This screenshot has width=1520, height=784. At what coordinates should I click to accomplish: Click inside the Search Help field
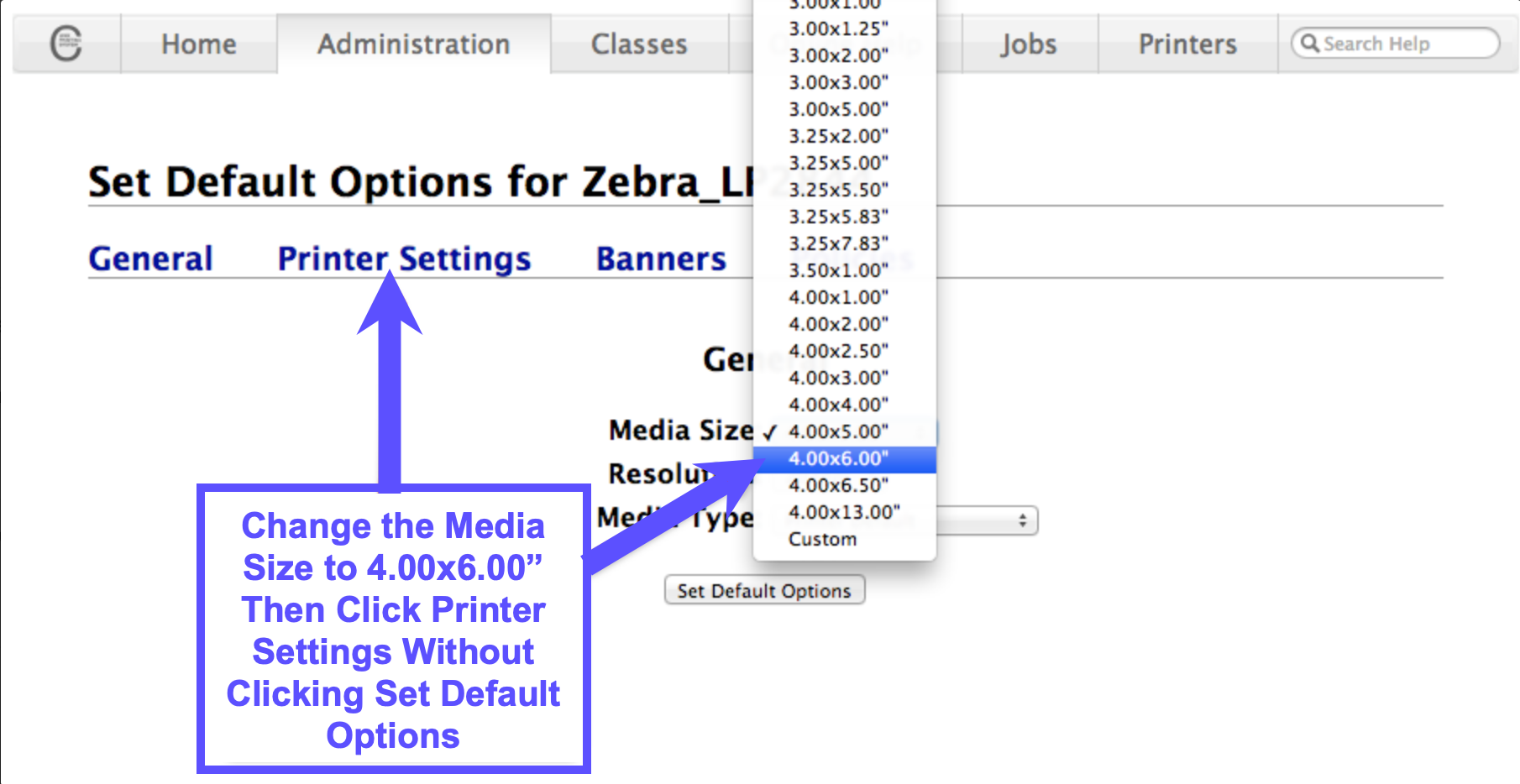pyautogui.click(x=1394, y=44)
